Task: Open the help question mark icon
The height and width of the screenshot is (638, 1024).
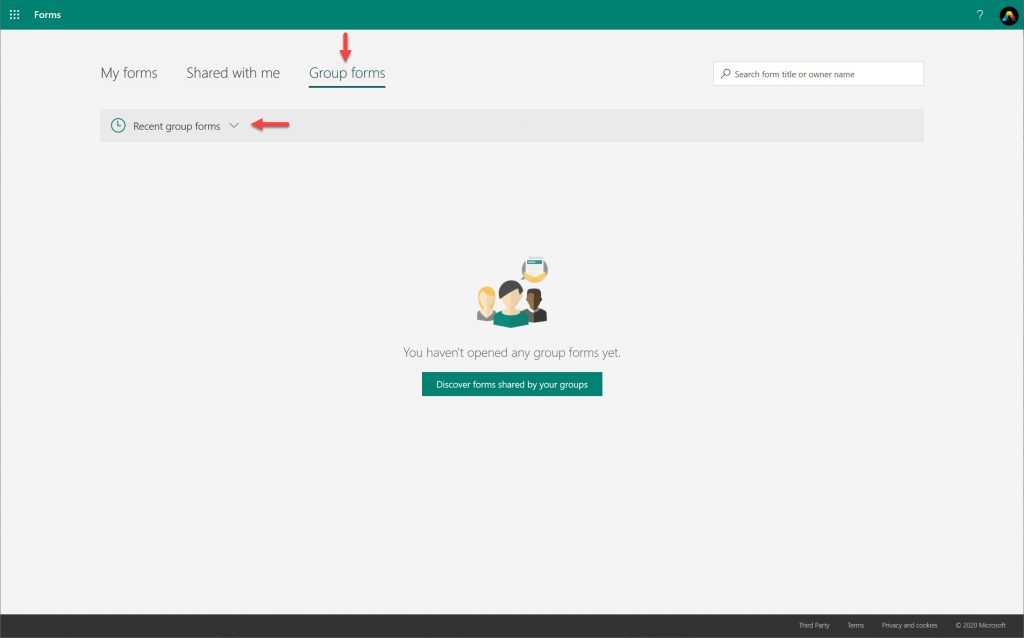Action: click(x=980, y=15)
